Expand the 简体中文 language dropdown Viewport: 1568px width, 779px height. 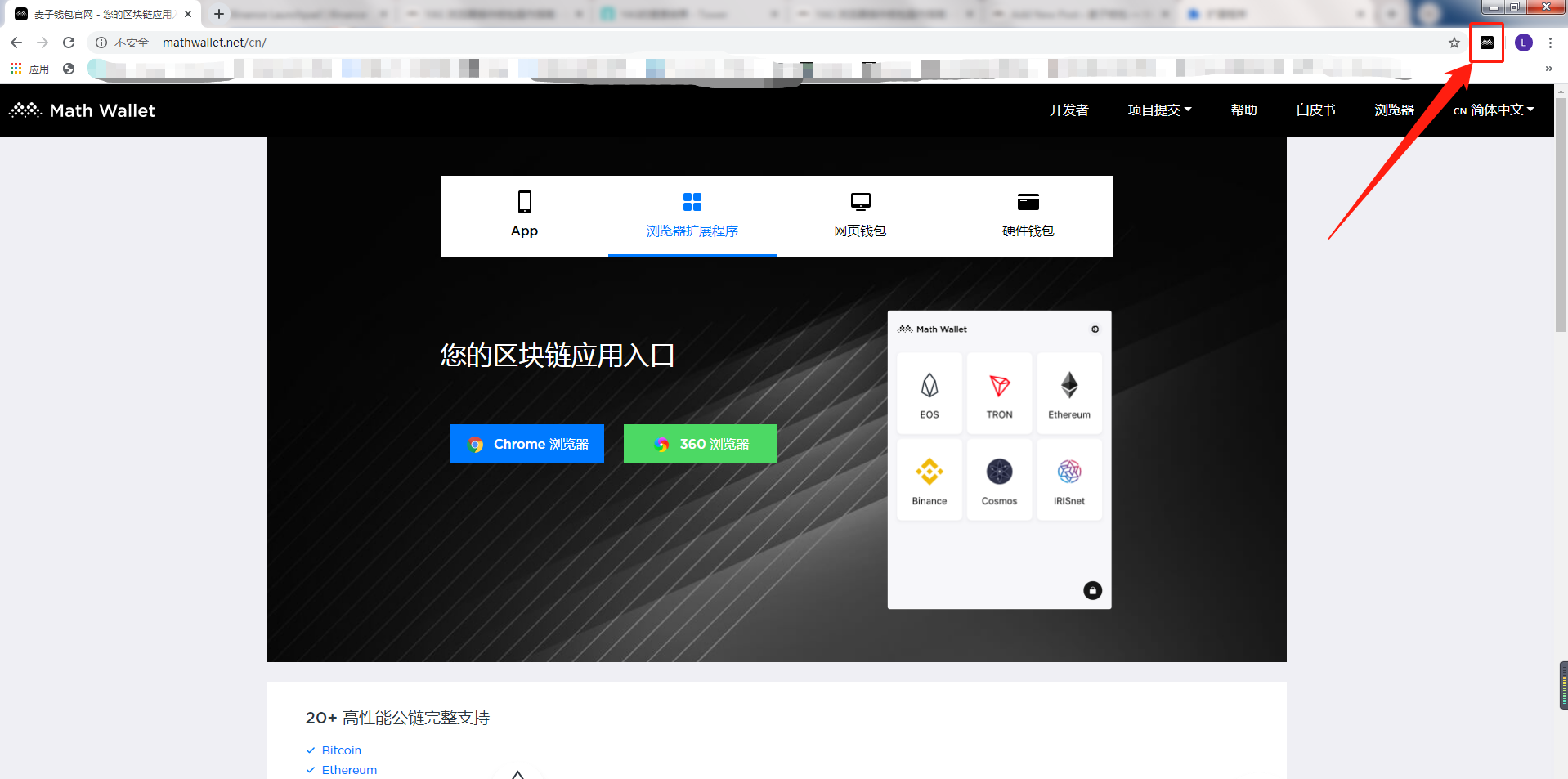pos(1494,110)
